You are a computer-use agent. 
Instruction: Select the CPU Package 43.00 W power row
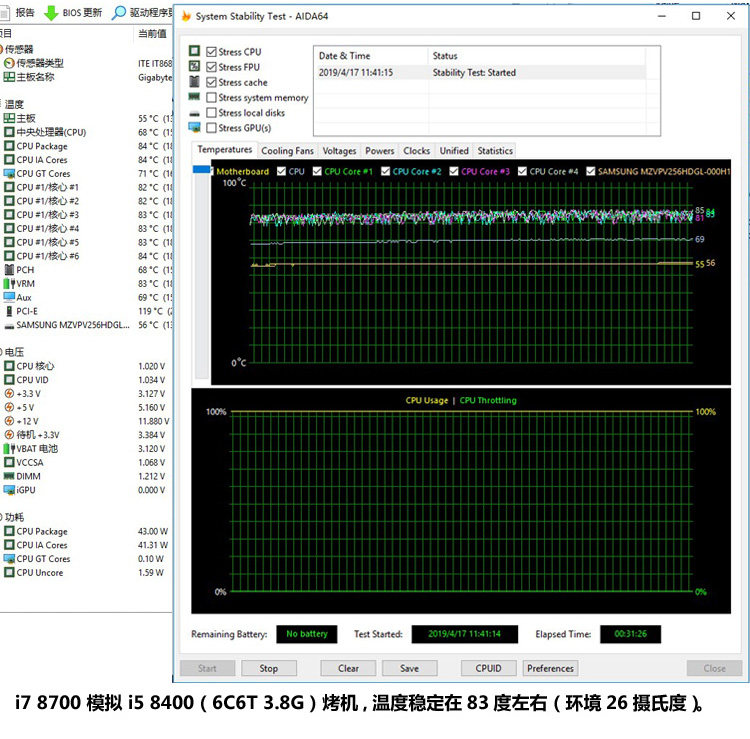pos(86,531)
